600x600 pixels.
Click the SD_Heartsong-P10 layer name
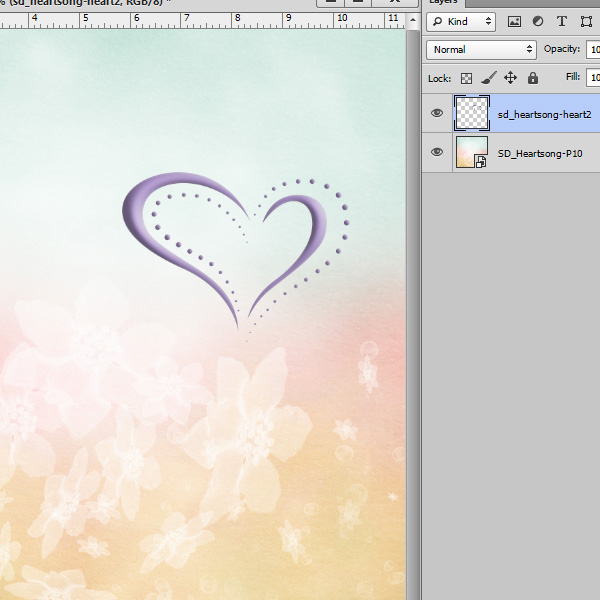540,153
